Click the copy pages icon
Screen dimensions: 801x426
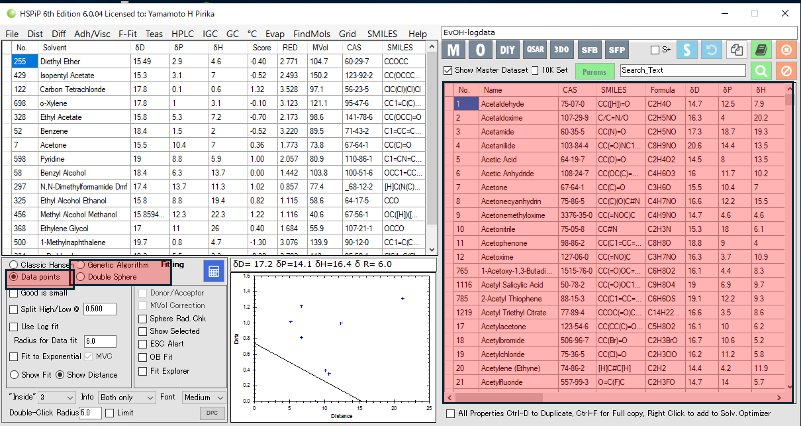736,49
